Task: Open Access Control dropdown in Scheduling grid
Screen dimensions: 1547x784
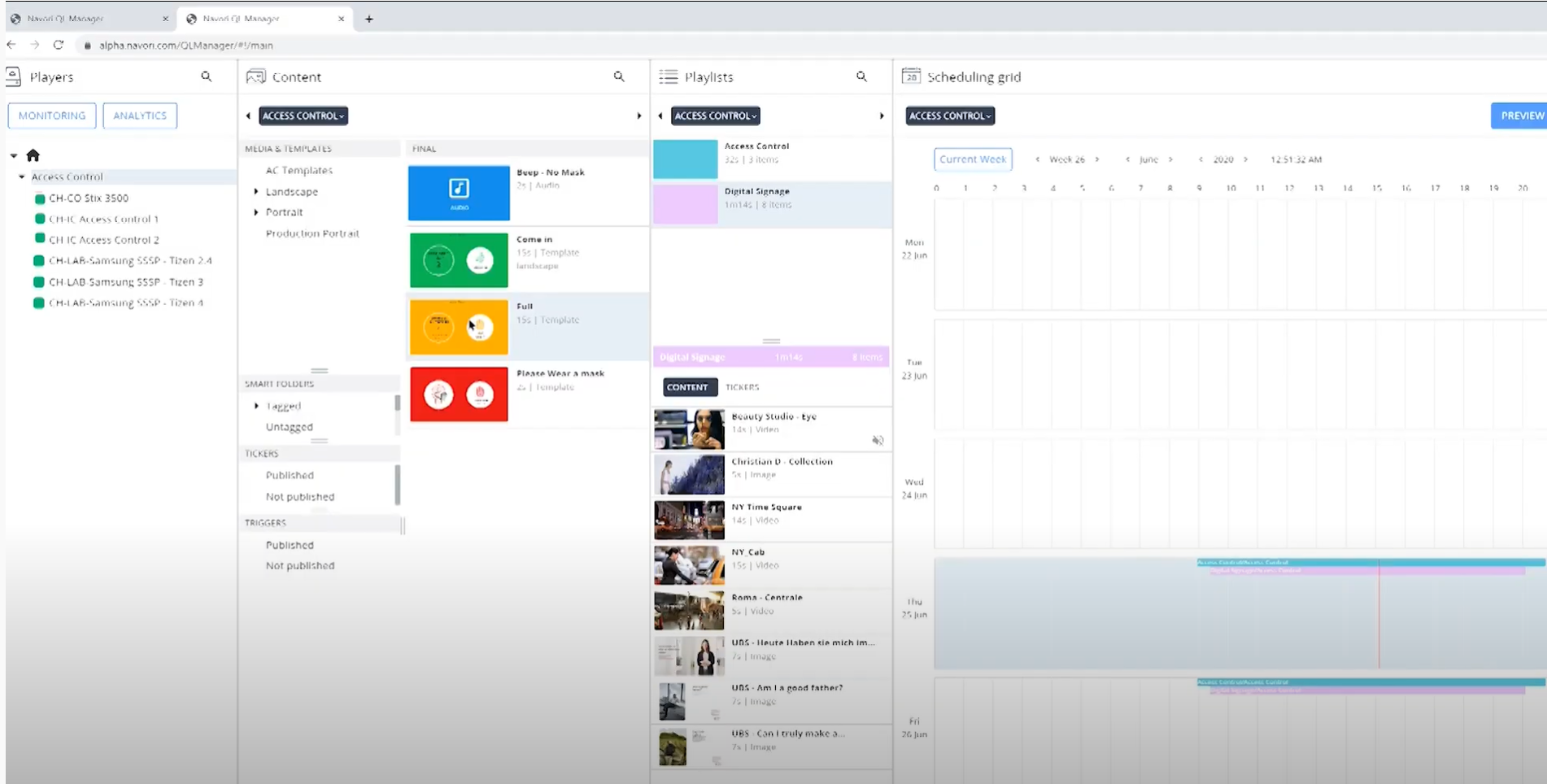Action: pyautogui.click(x=950, y=116)
